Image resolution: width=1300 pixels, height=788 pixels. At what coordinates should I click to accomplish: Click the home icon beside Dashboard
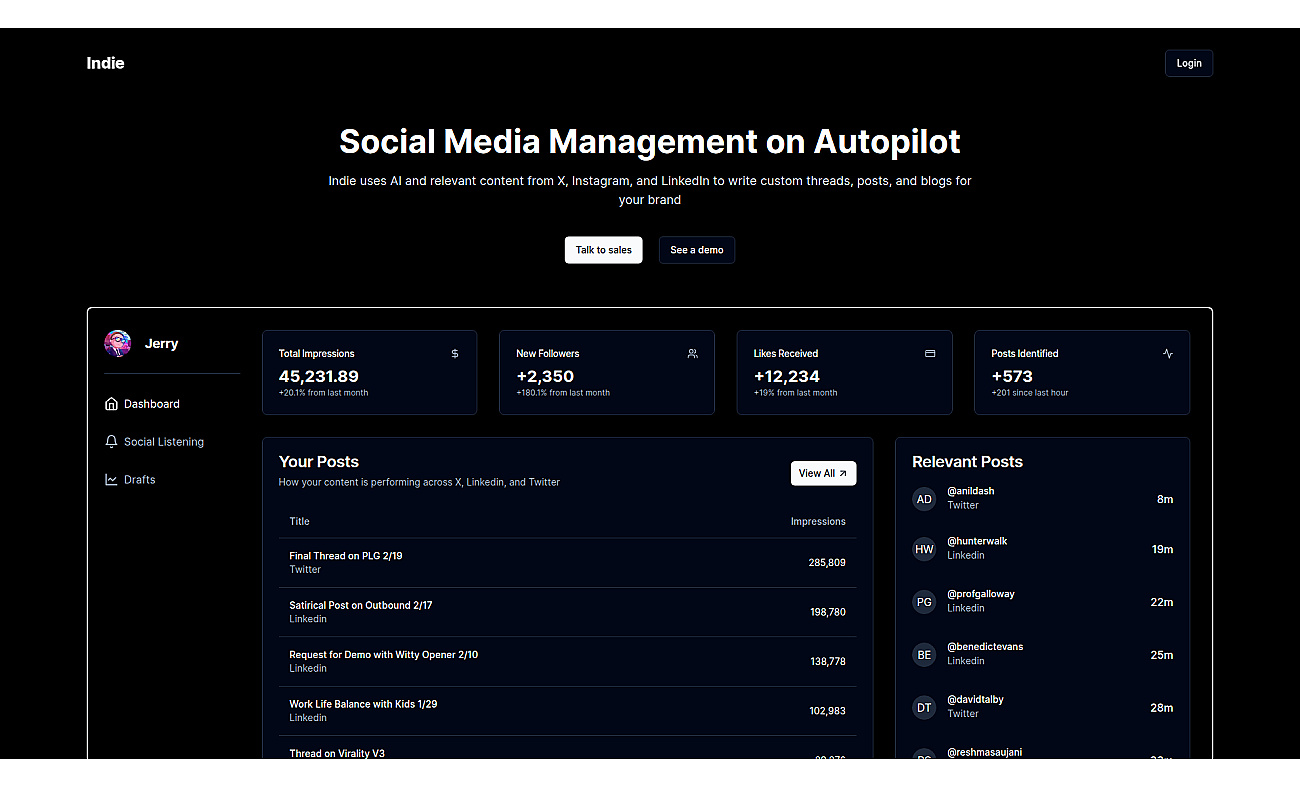coord(111,404)
